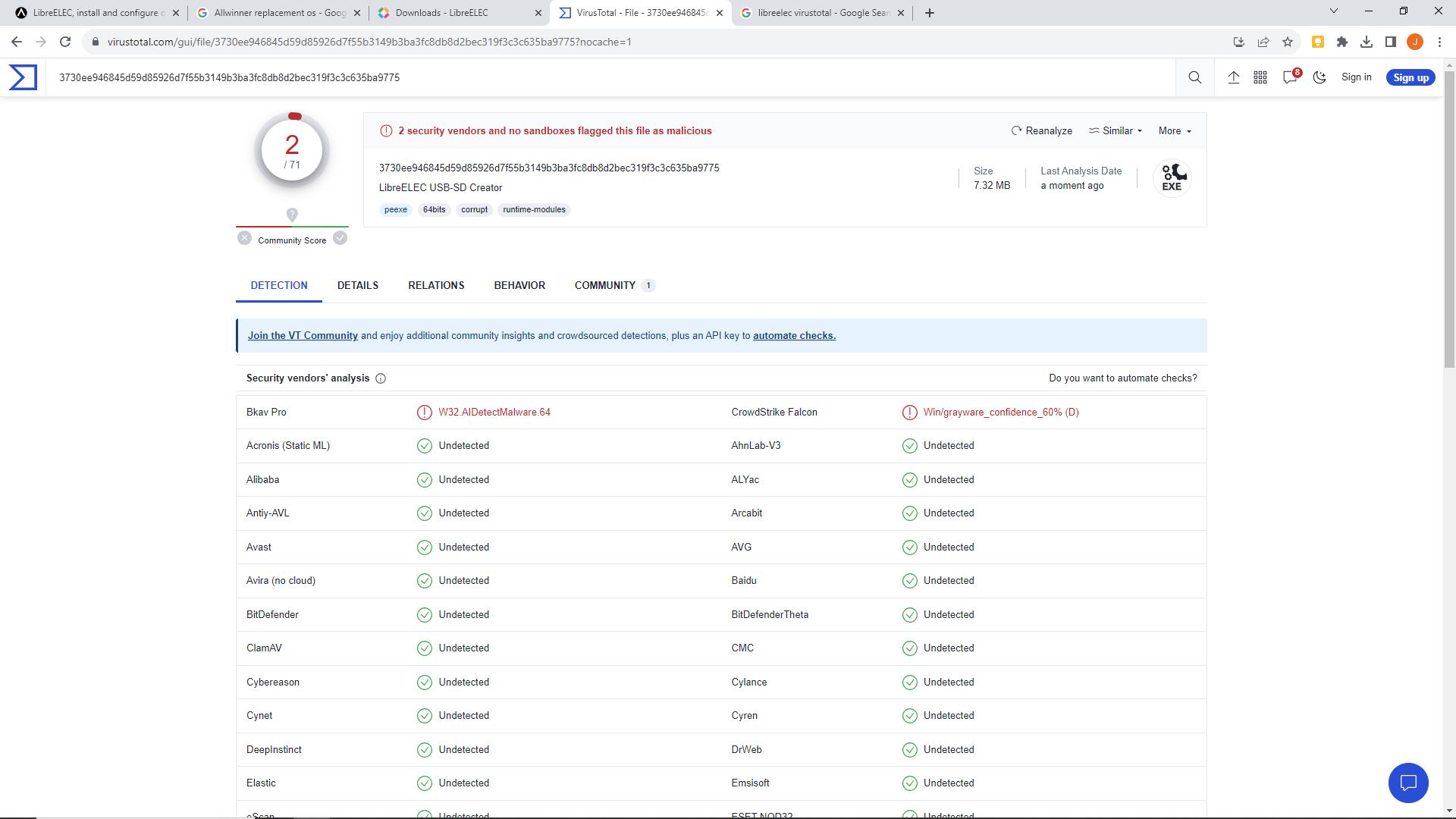Open the RELATIONS tab
Image resolution: width=1456 pixels, height=819 pixels.
[x=436, y=285]
